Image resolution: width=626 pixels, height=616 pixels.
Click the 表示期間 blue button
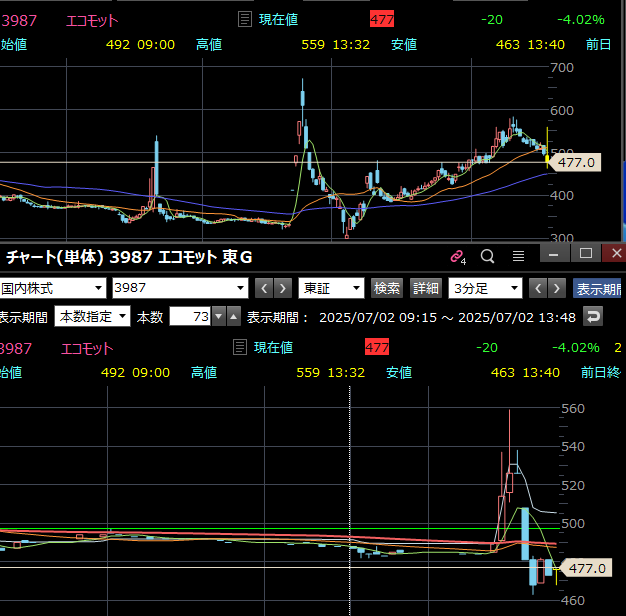597,288
